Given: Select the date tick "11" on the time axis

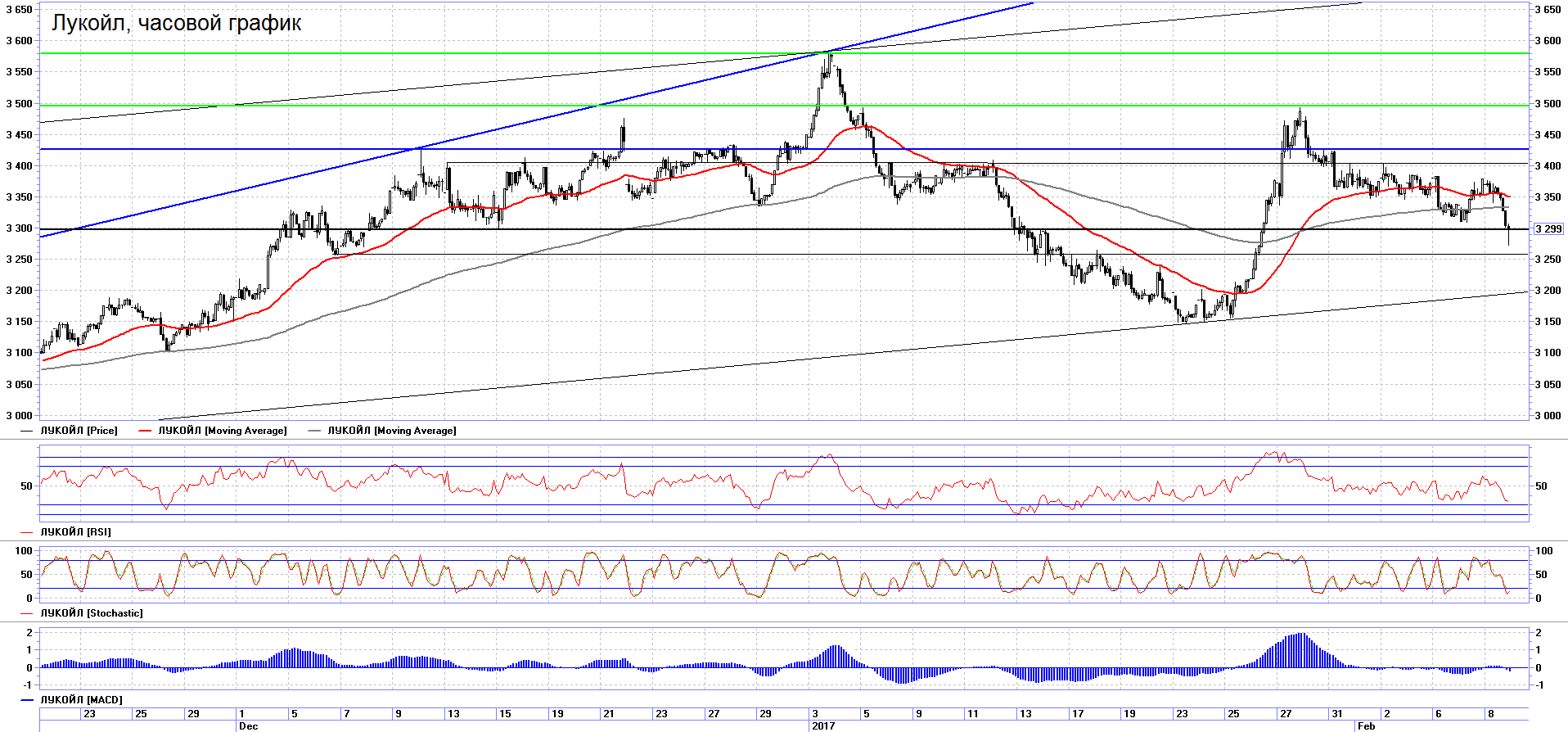Looking at the screenshot, I should pos(972,714).
